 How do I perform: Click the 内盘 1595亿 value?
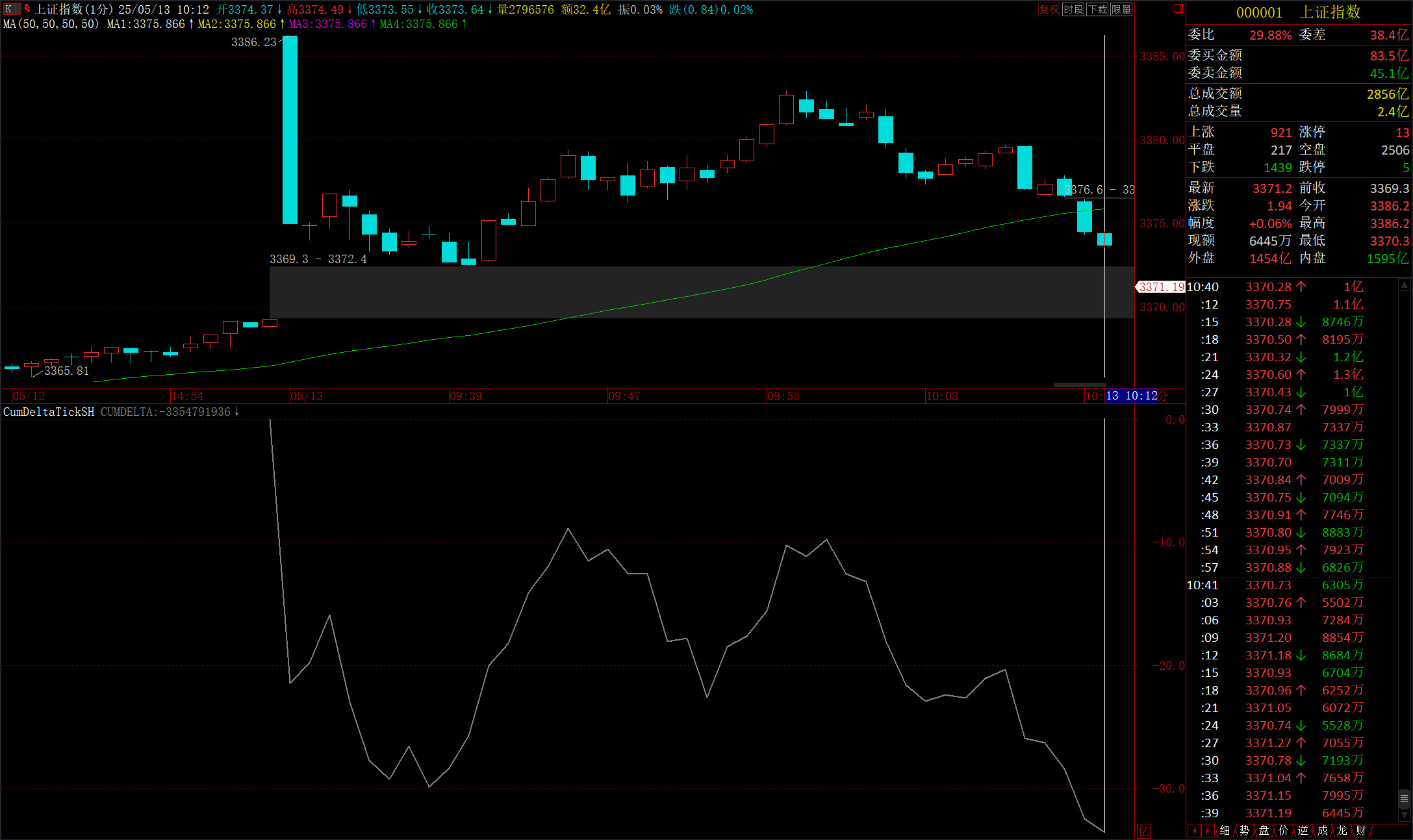coord(1388,259)
